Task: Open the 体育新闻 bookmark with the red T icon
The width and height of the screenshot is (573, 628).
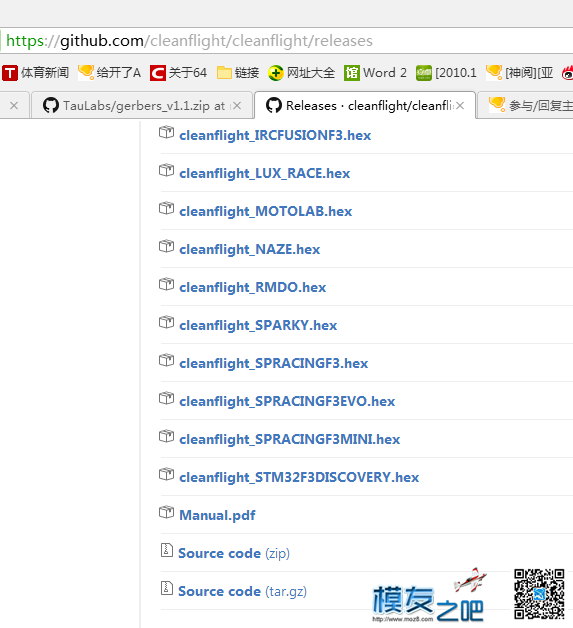Action: (x=35, y=73)
